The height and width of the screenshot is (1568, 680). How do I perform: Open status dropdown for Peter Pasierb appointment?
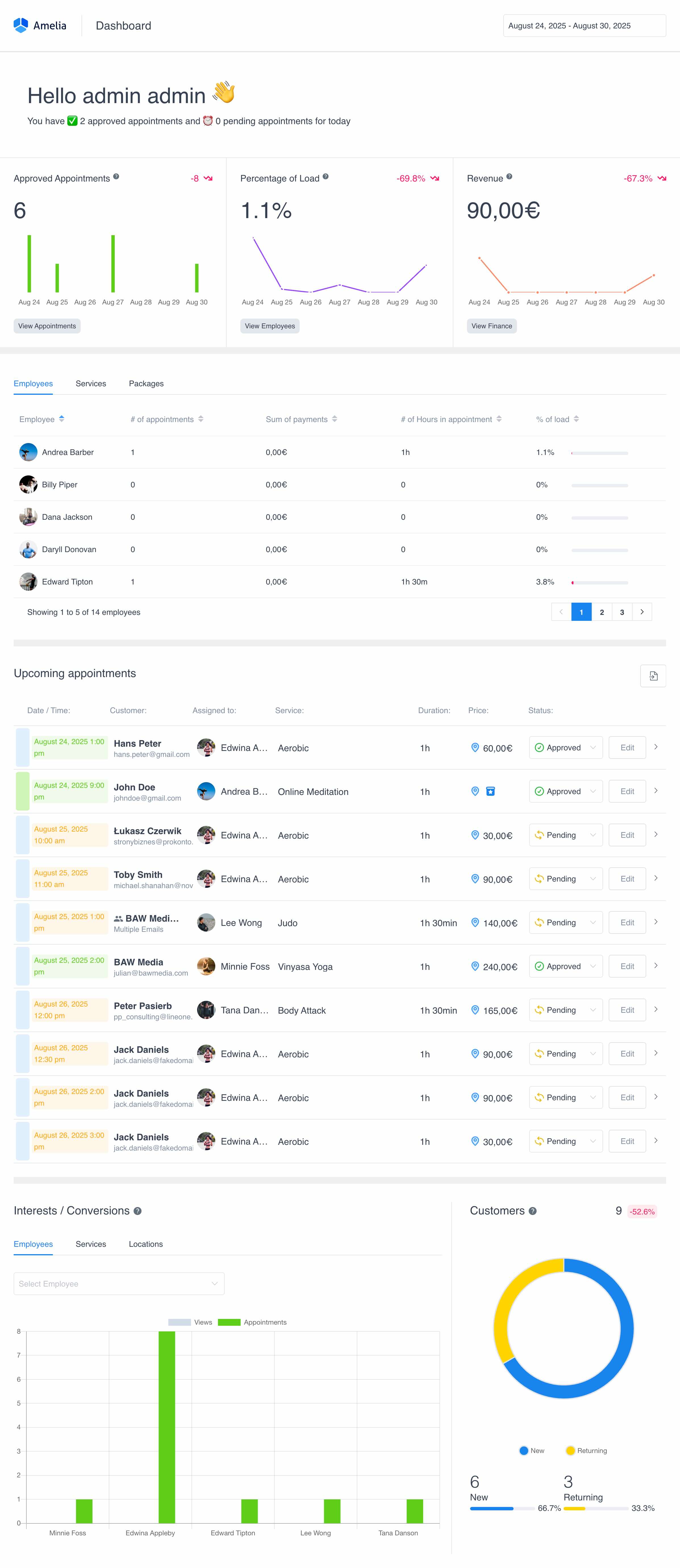click(x=566, y=1010)
